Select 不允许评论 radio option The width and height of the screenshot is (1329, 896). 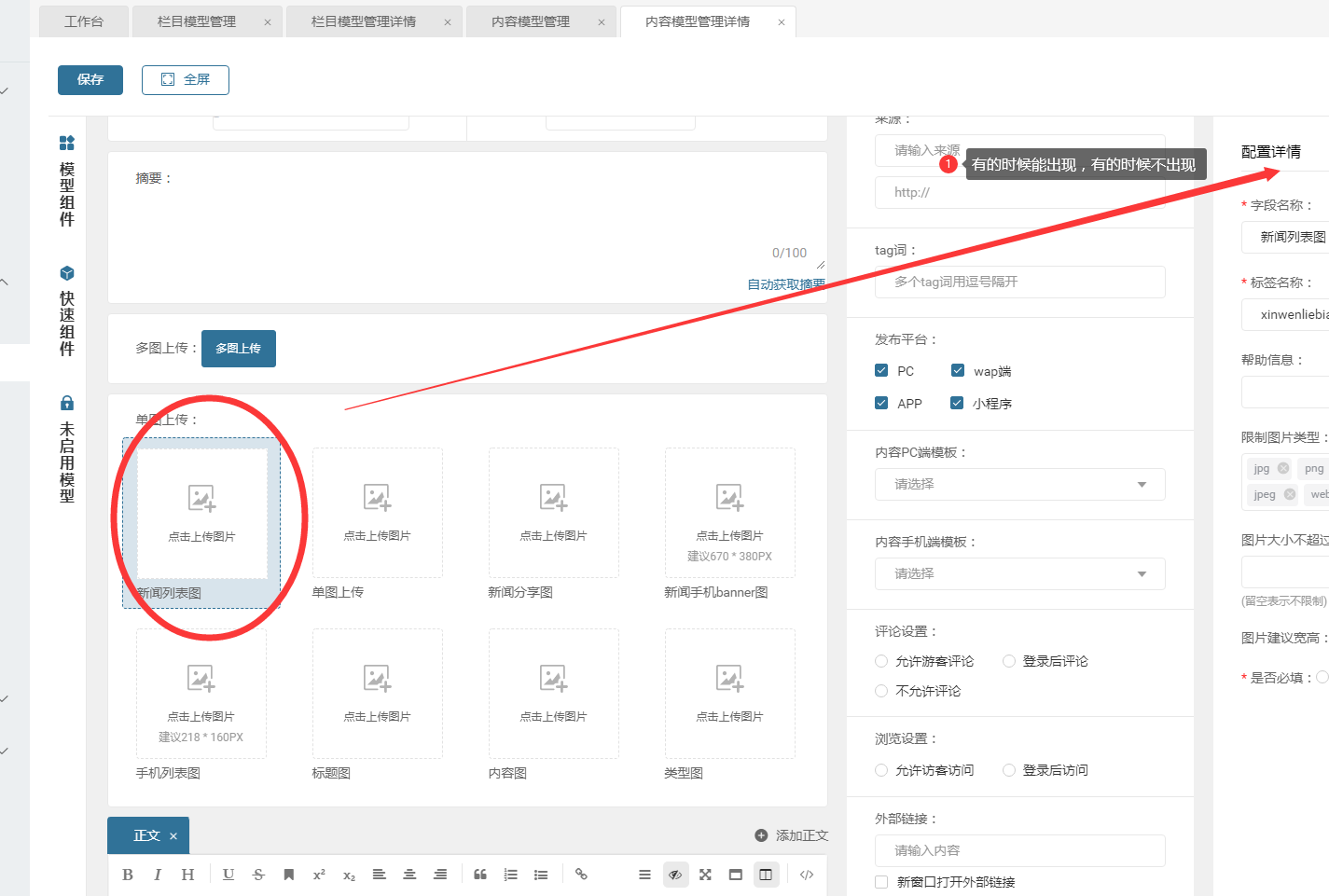pos(881,691)
